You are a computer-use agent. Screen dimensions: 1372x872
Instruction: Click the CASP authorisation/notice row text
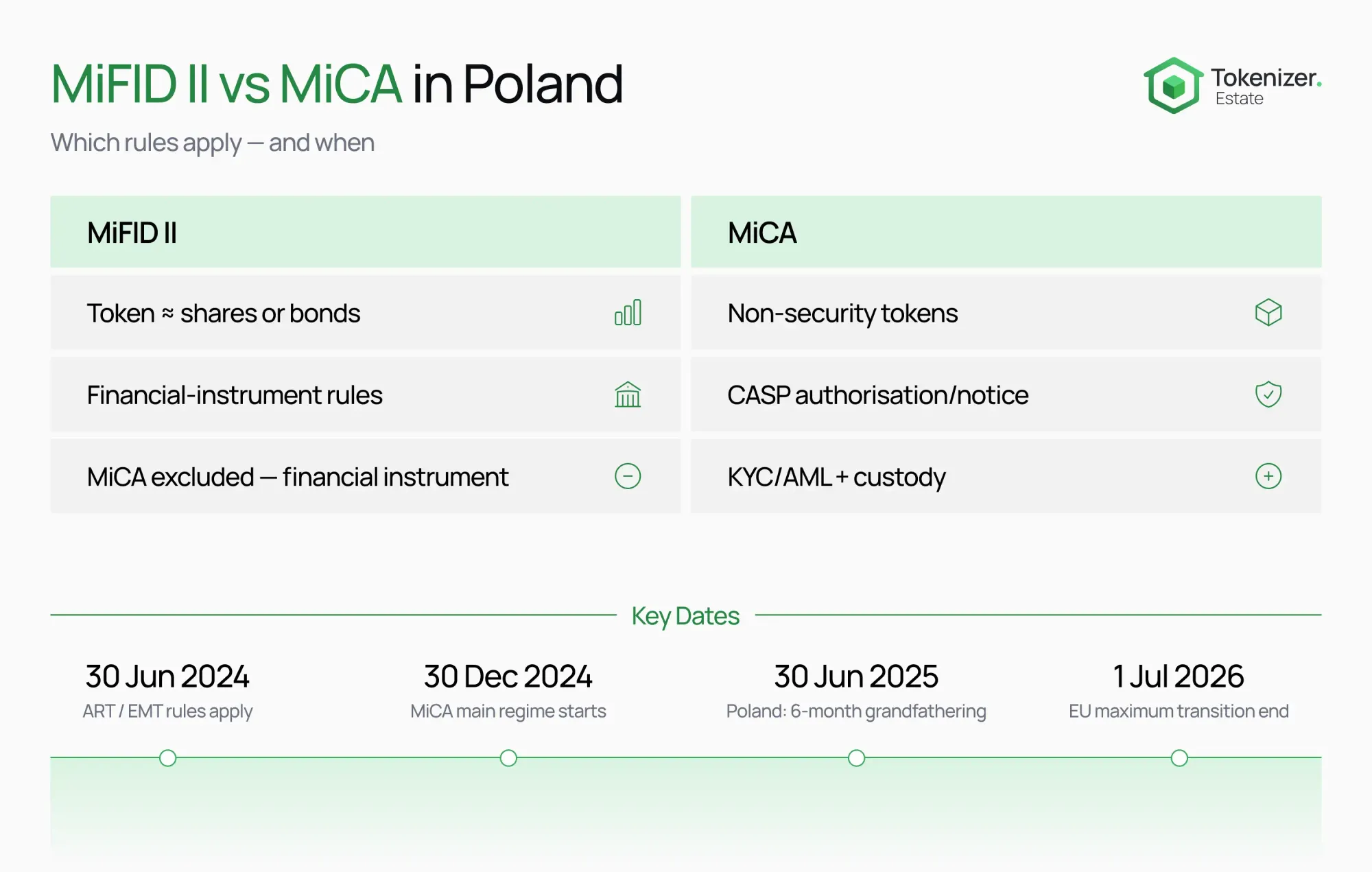(877, 395)
